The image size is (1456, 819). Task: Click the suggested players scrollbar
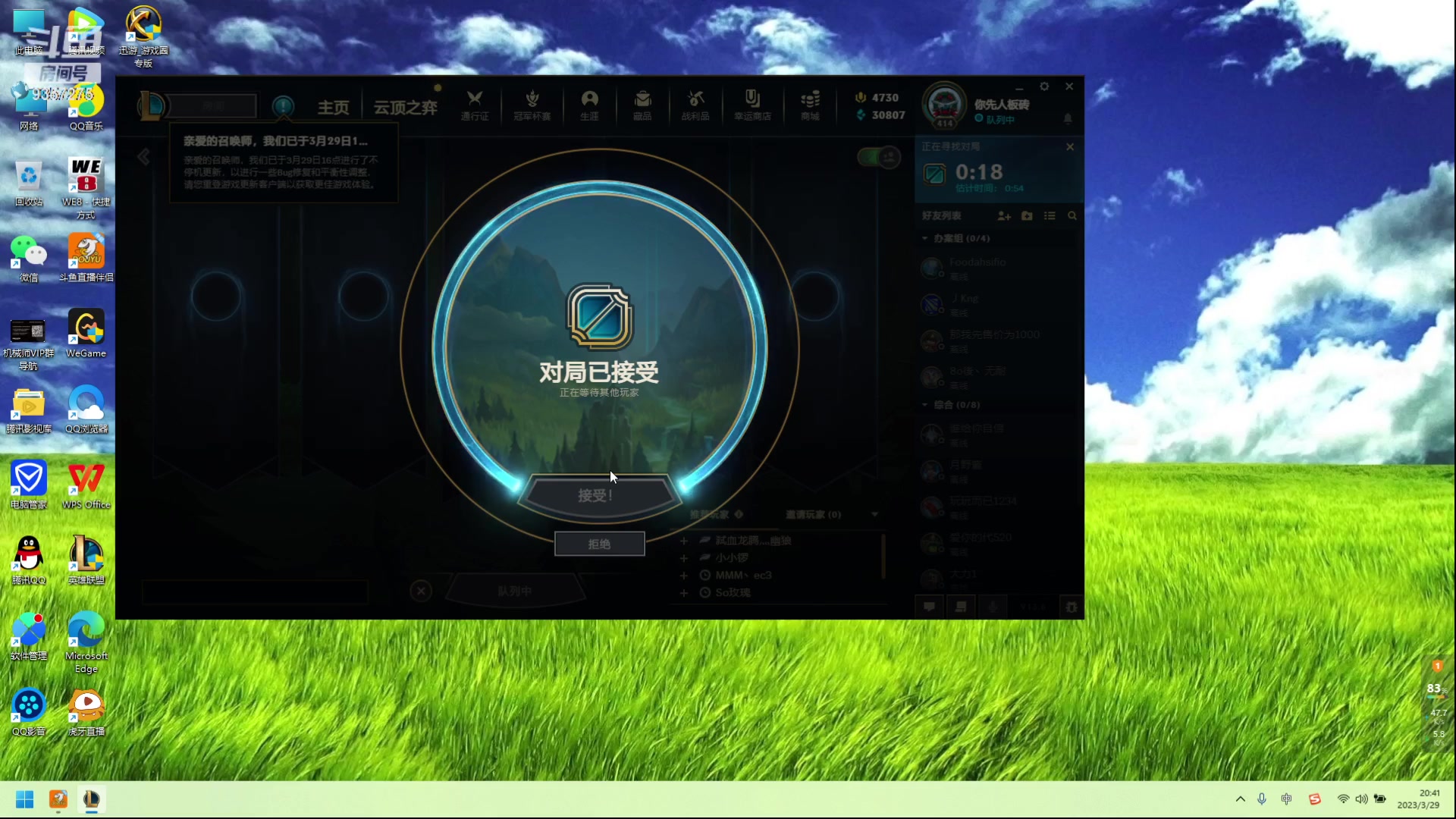tap(883, 555)
